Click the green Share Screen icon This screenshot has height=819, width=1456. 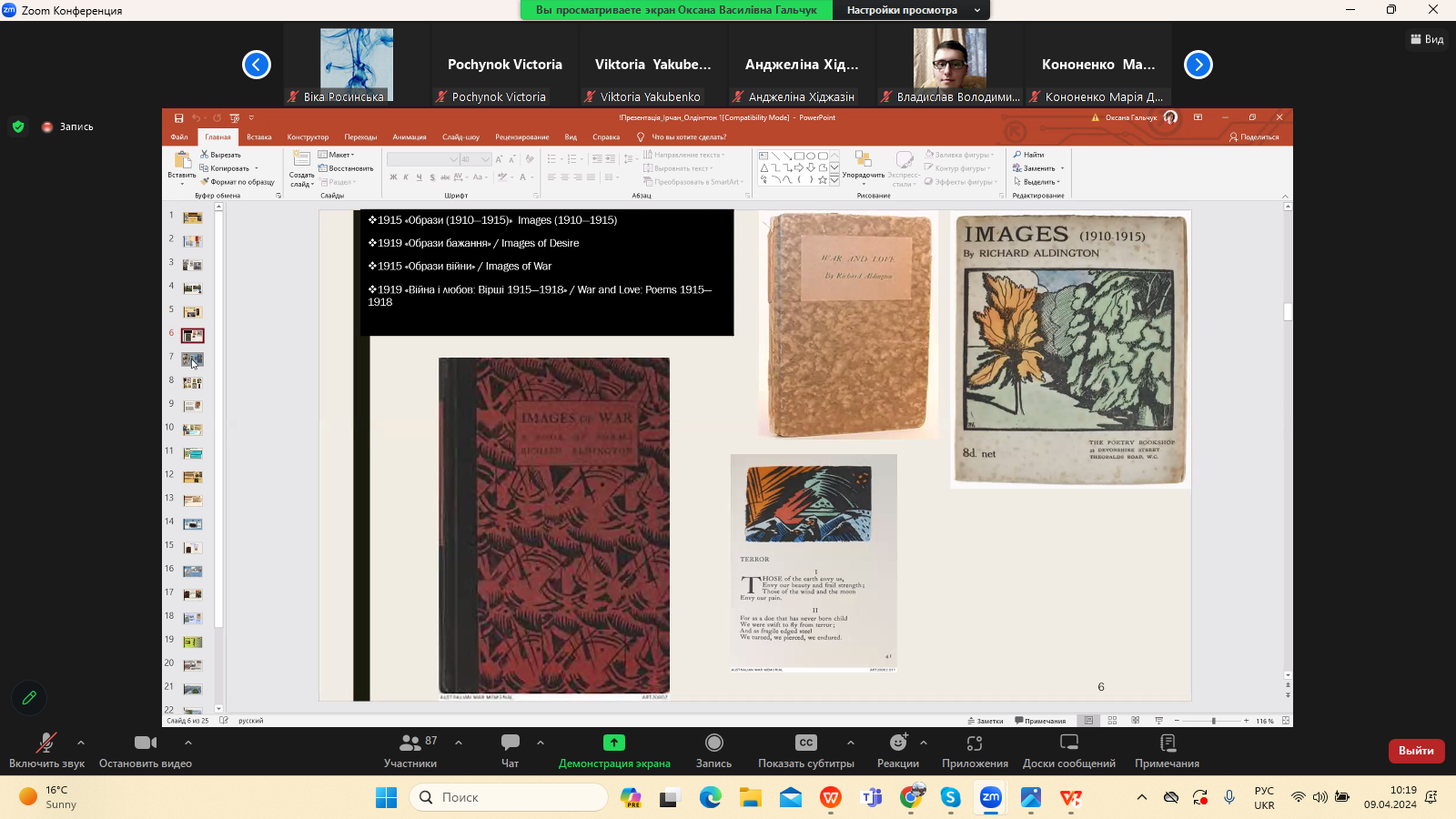coord(614,743)
